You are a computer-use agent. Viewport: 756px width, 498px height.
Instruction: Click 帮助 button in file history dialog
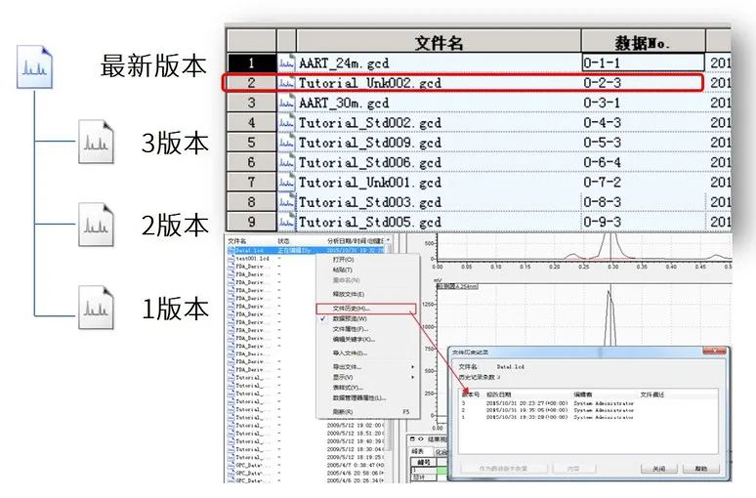[x=702, y=469]
